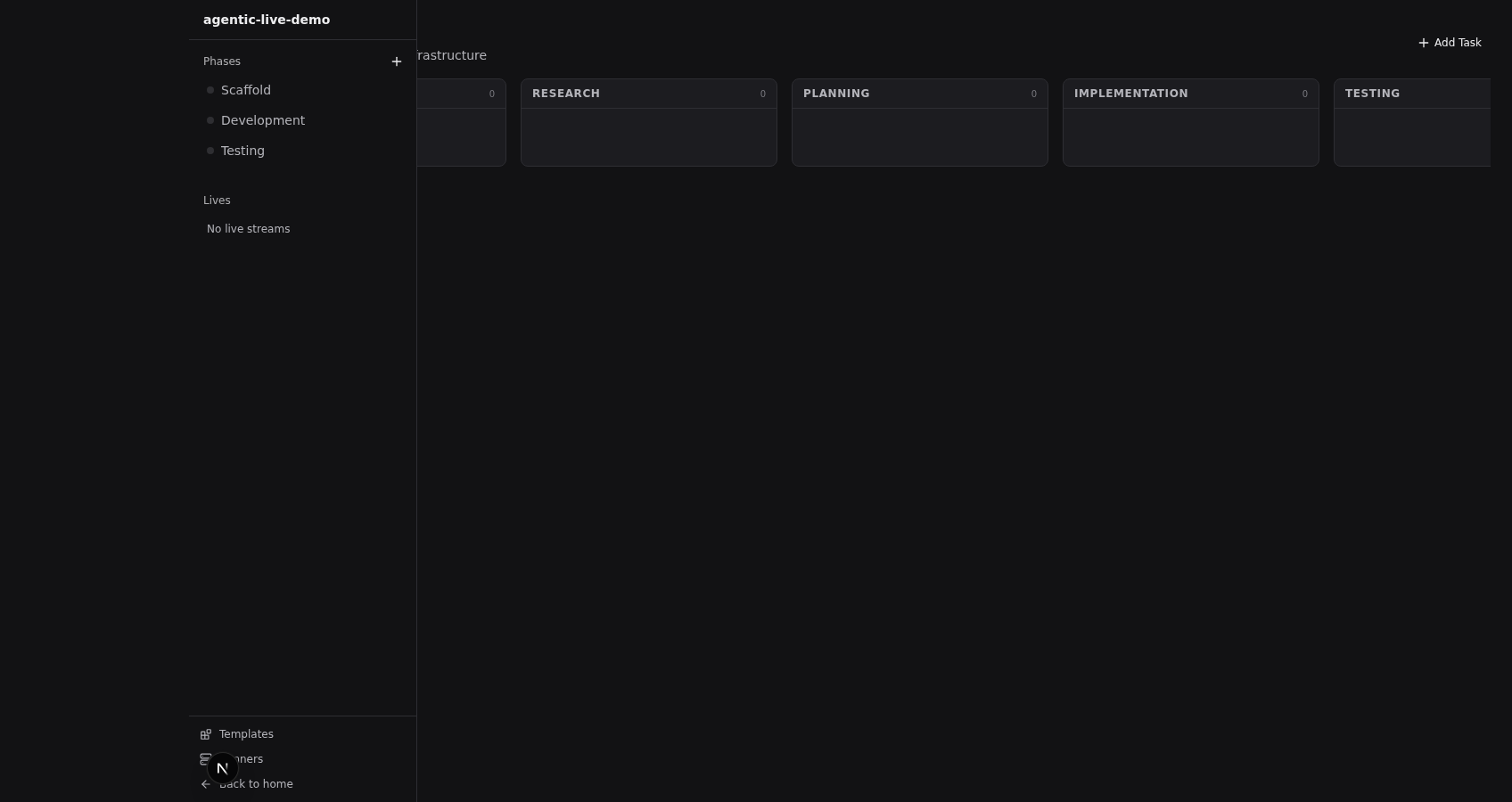Click the PLANNING column header
Screen dimensions: 1512x802
click(x=836, y=94)
